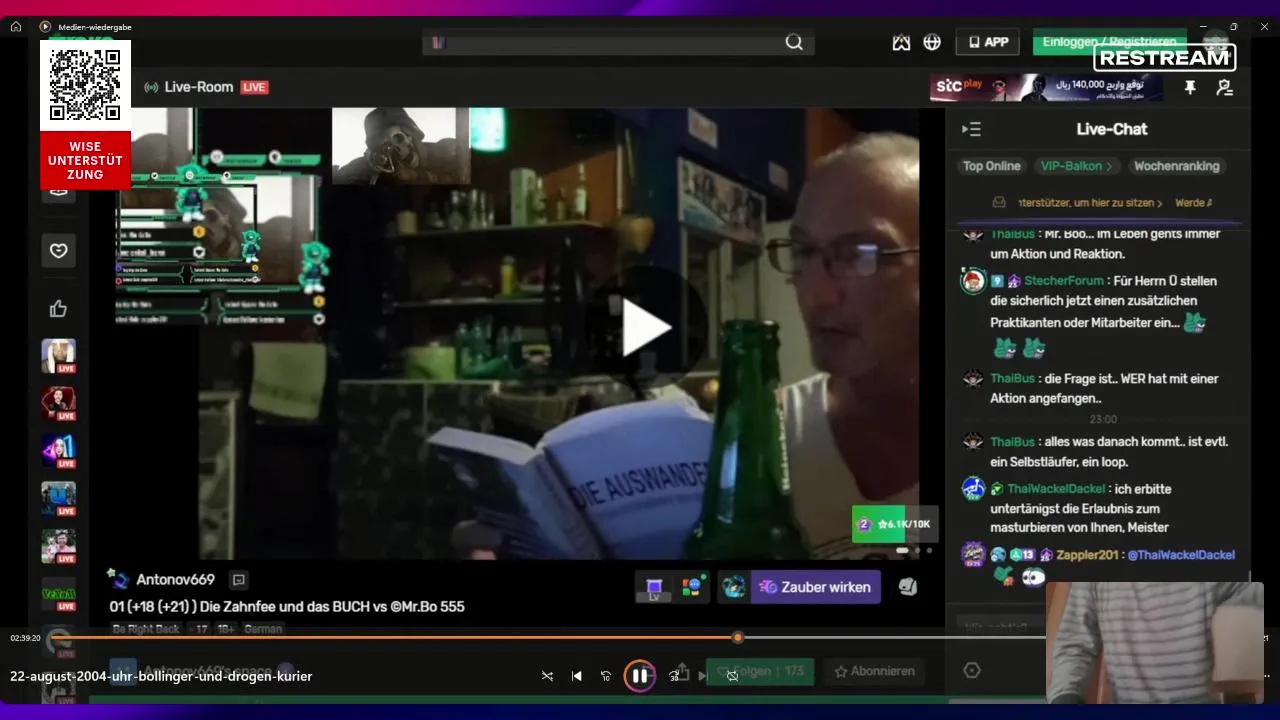Click the 6.1K/10K star goal badge
Screen dimensions: 1280x720
pyautogui.click(x=894, y=524)
